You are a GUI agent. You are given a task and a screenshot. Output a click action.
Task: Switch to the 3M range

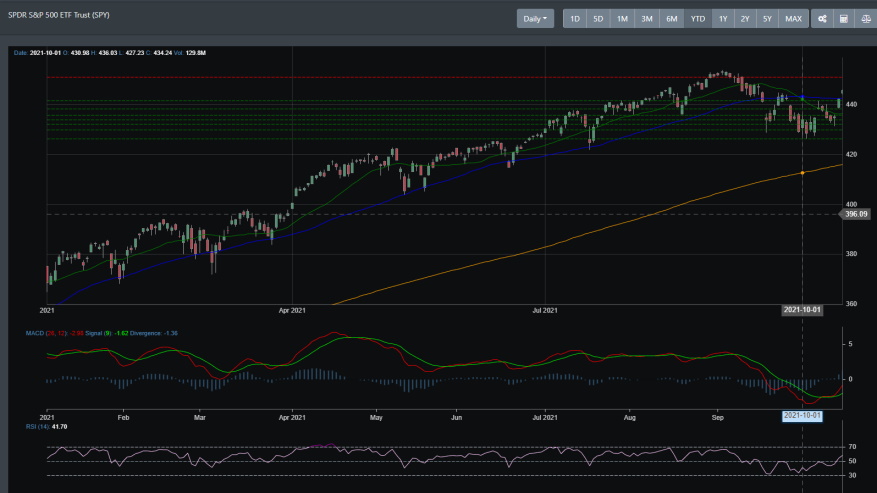coord(647,18)
